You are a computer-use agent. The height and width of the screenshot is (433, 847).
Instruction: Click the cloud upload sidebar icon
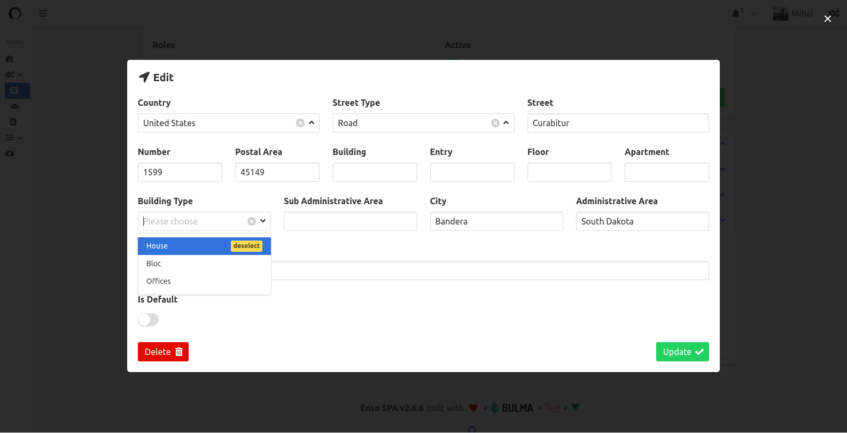(x=10, y=154)
